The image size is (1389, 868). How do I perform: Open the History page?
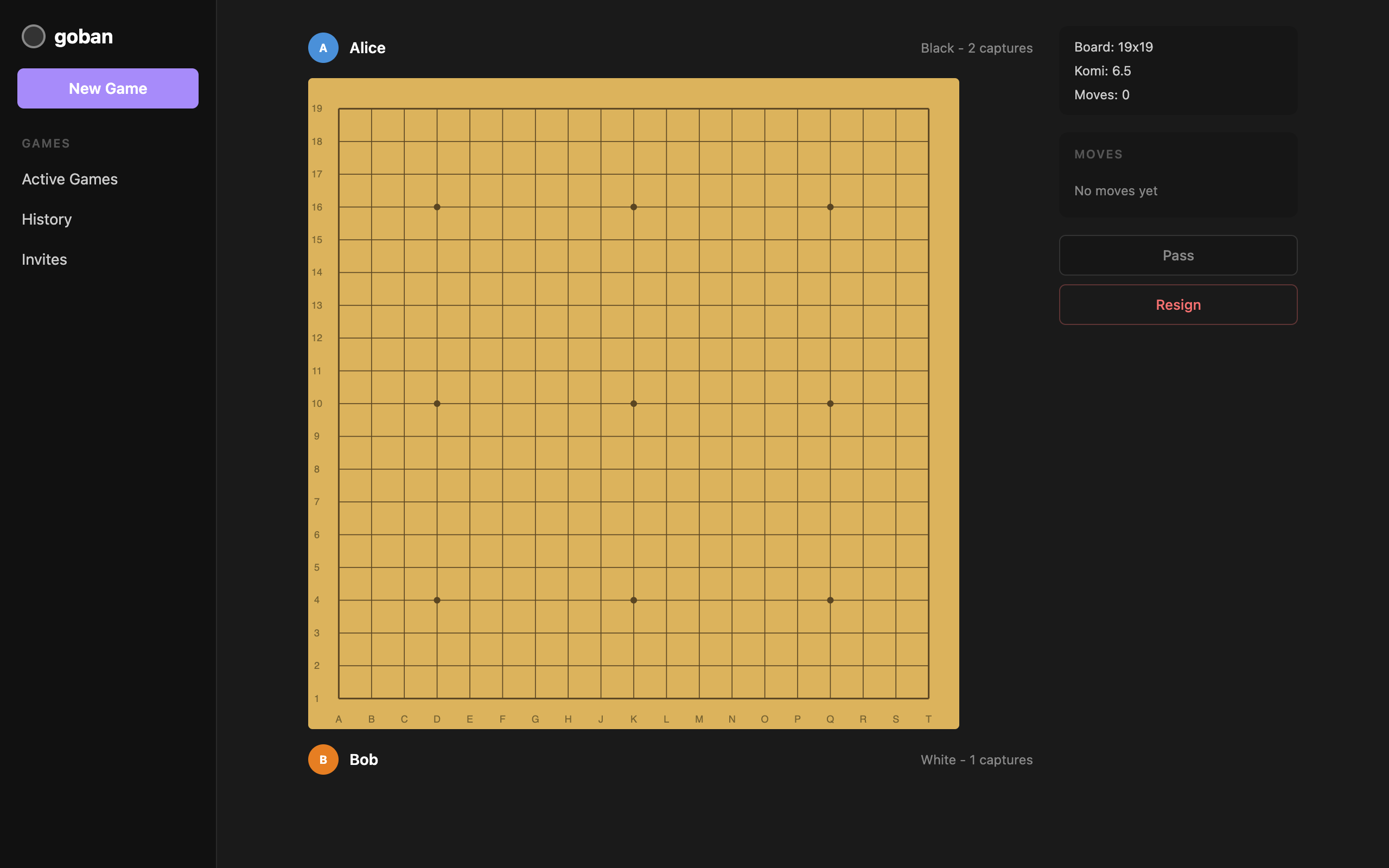pos(47,219)
